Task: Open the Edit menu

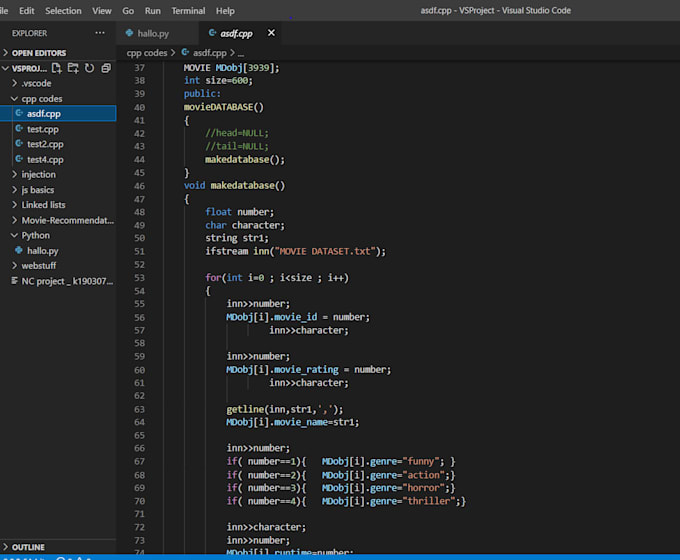Action: 26,11
